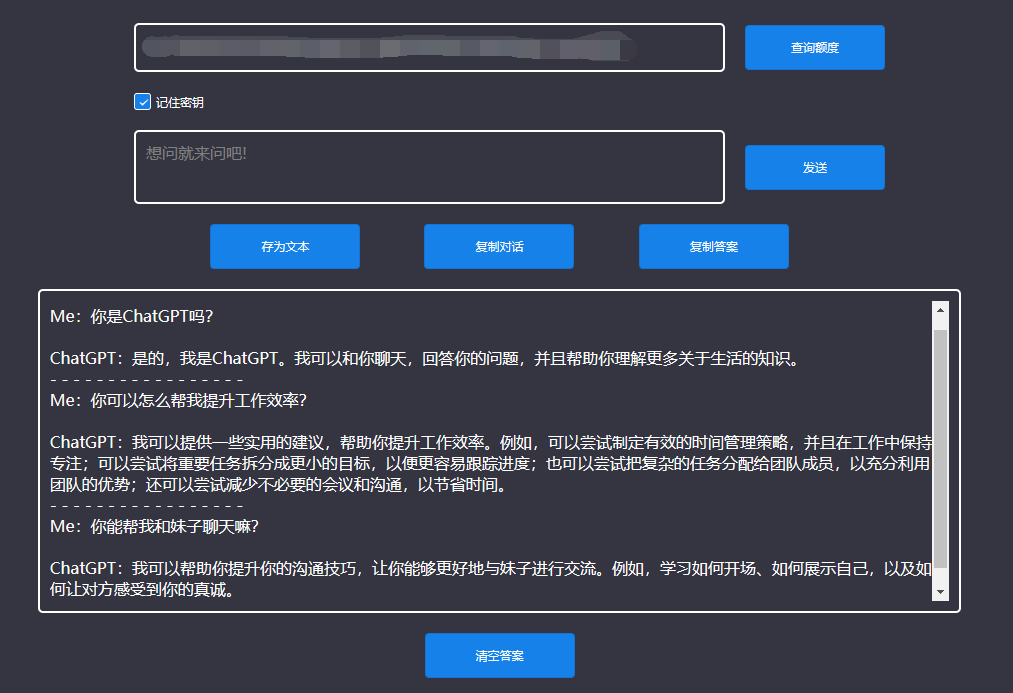The width and height of the screenshot is (1013, 693).
Task: Click the 想问就来问吧 question input box
Action: [x=429, y=167]
